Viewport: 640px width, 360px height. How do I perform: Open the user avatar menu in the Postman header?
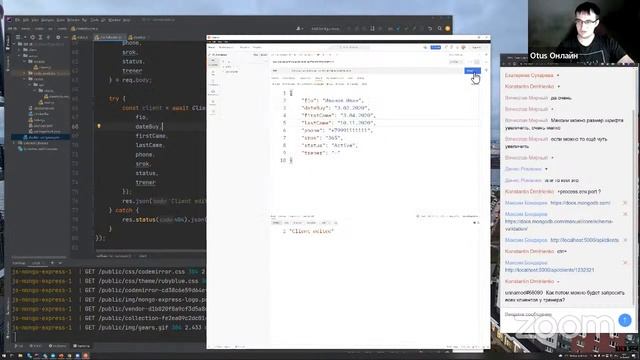(463, 47)
